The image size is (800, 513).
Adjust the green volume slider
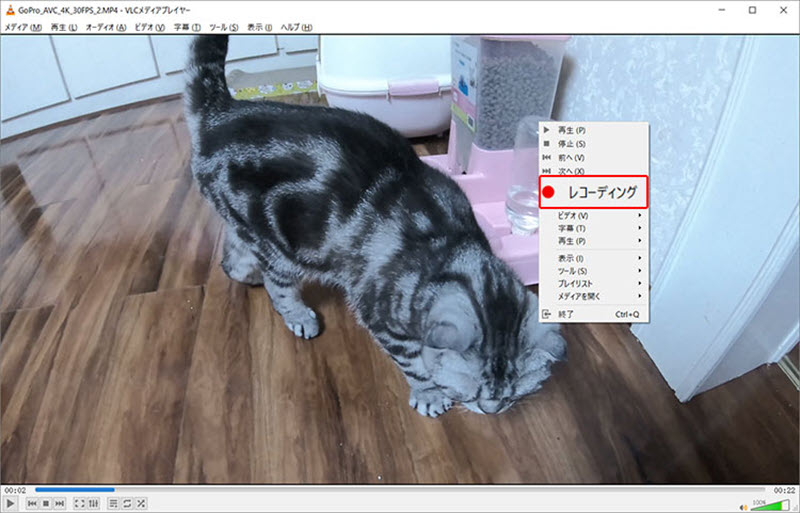coord(769,506)
